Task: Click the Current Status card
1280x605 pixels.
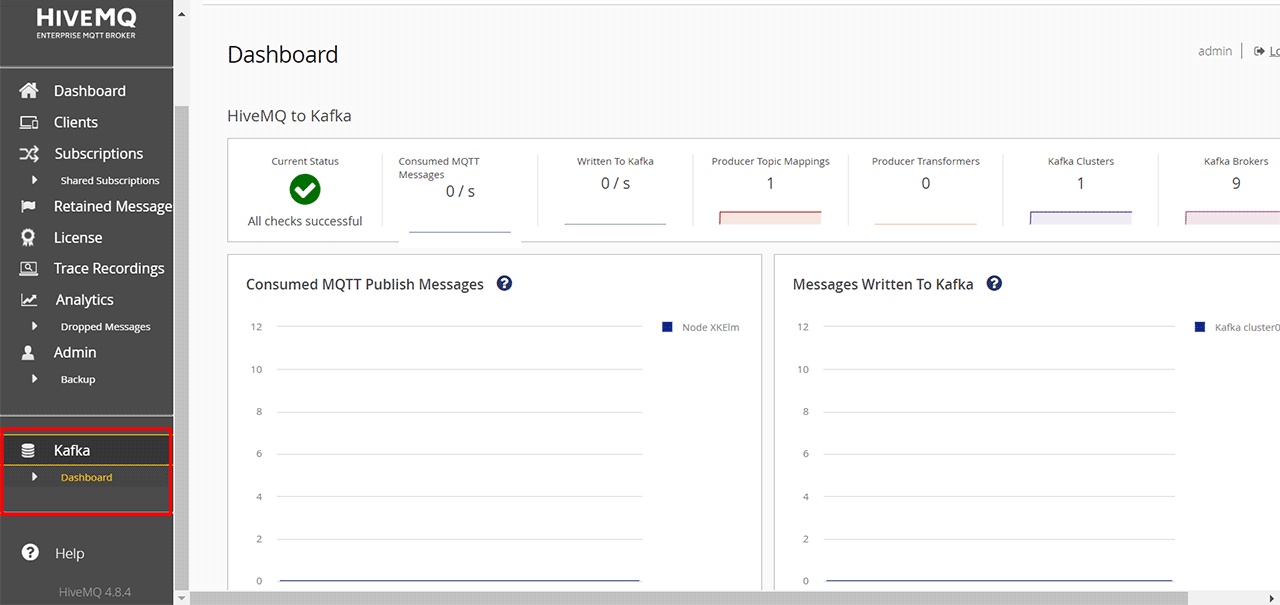Action: (x=305, y=190)
